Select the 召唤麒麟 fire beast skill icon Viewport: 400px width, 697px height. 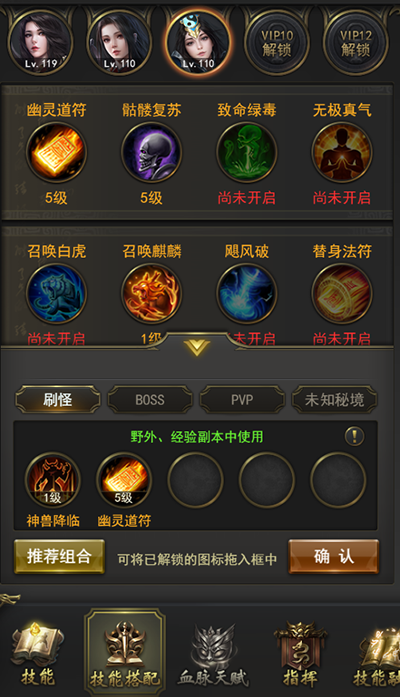click(152, 293)
